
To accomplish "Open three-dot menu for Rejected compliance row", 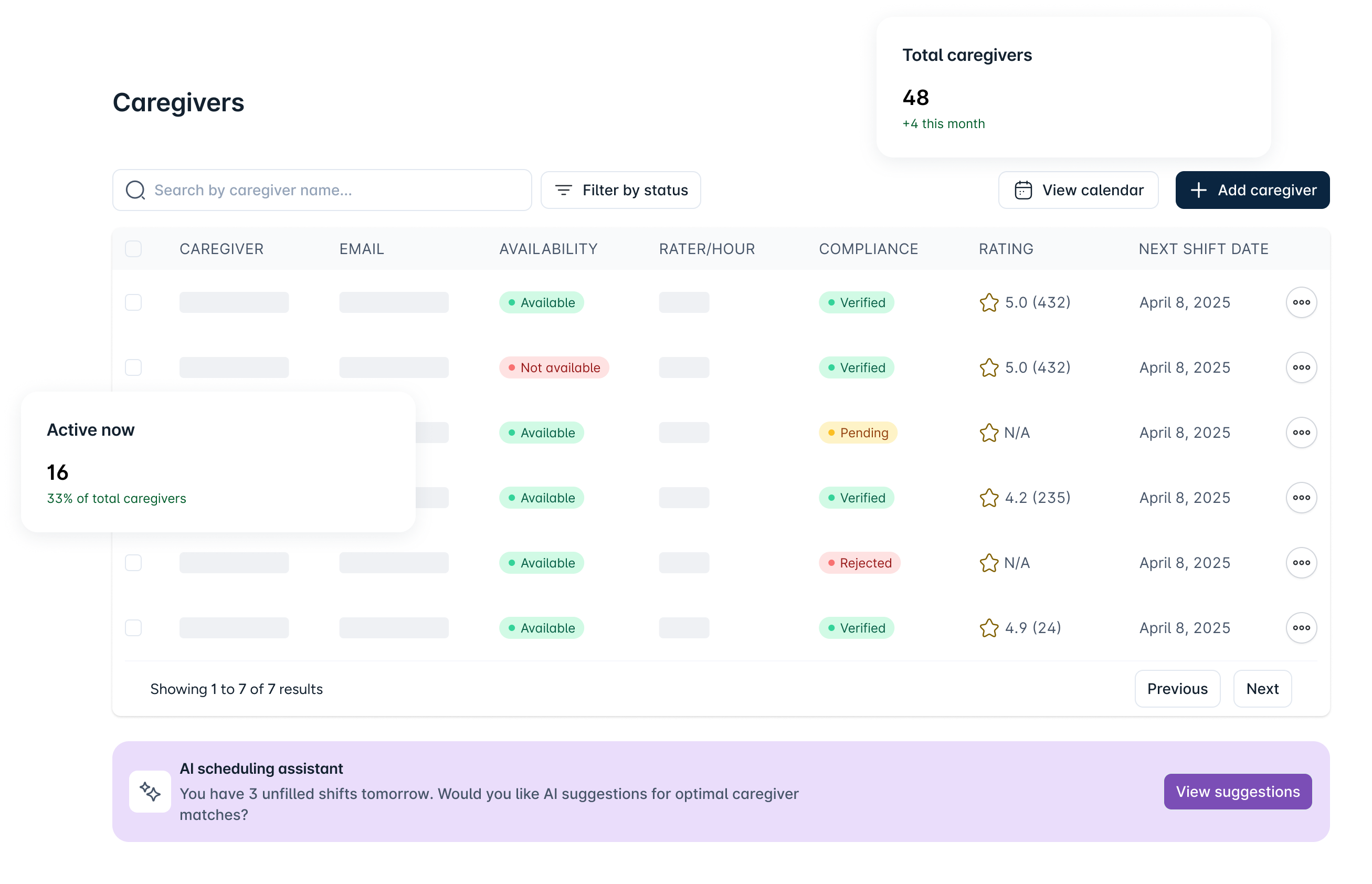I will (1301, 563).
